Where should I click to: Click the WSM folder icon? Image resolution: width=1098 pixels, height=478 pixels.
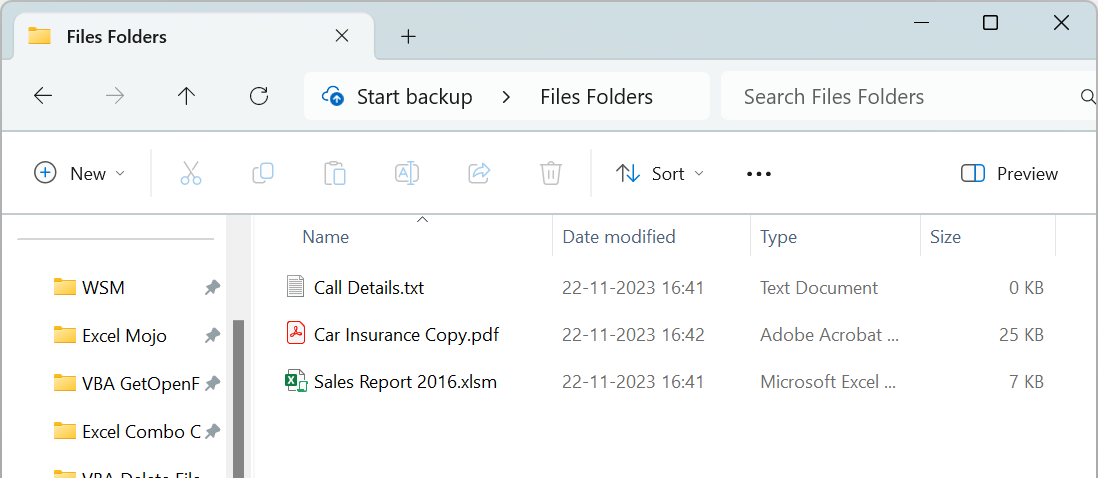64,287
